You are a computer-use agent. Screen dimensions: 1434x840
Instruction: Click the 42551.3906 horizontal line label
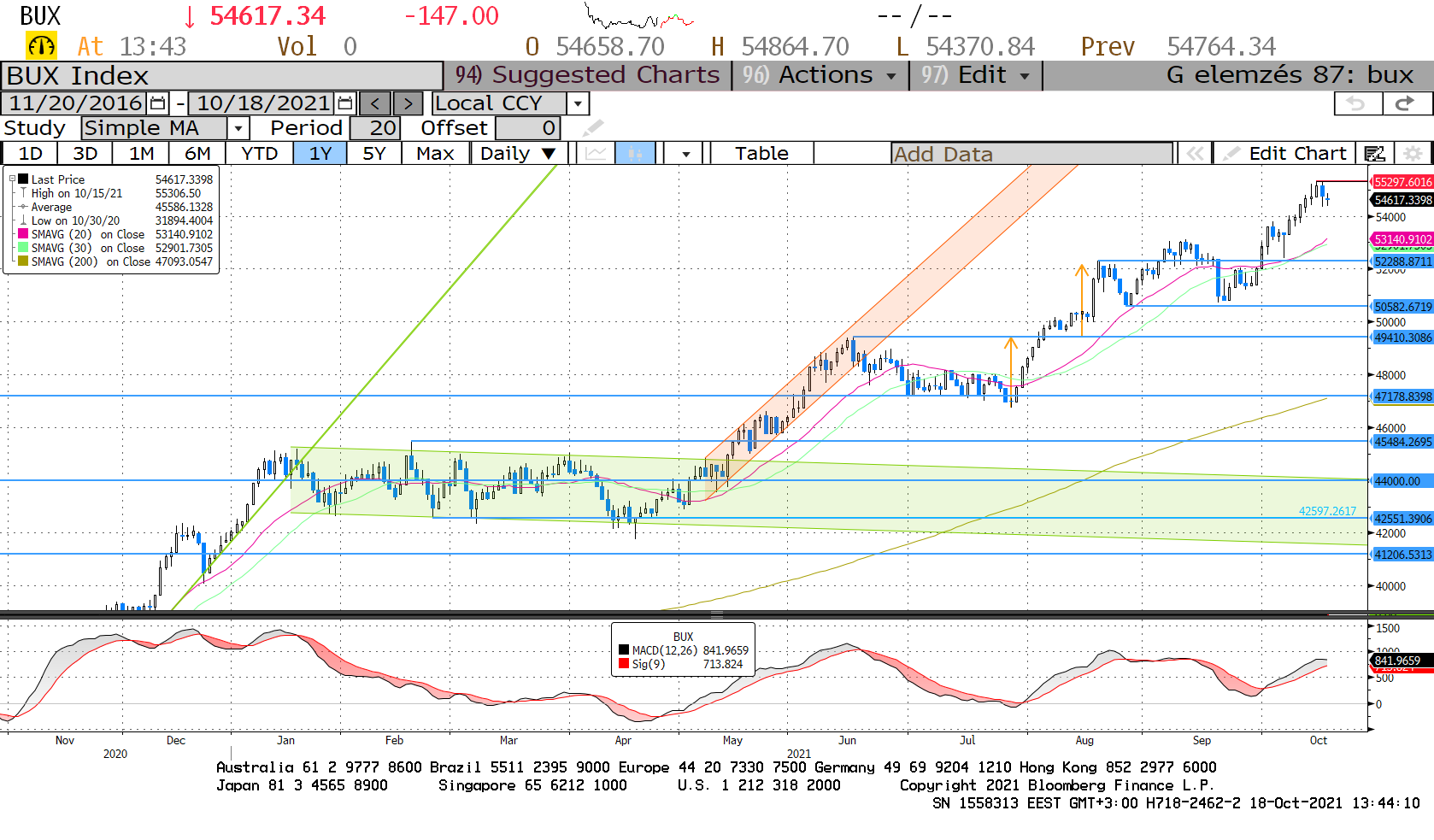pyautogui.click(x=1402, y=519)
